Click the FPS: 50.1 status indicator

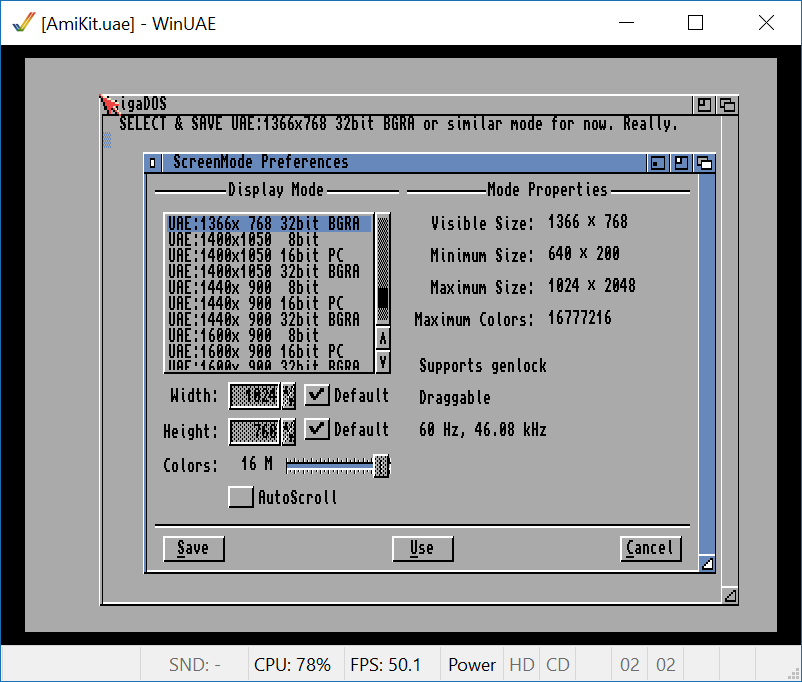pyautogui.click(x=392, y=665)
